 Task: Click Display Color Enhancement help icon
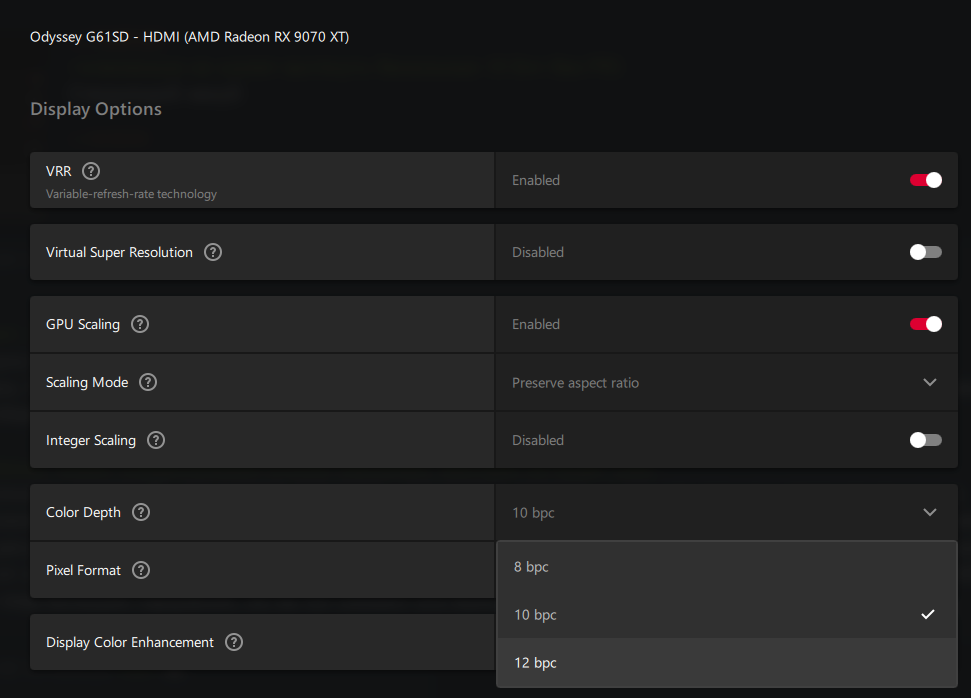coord(234,642)
